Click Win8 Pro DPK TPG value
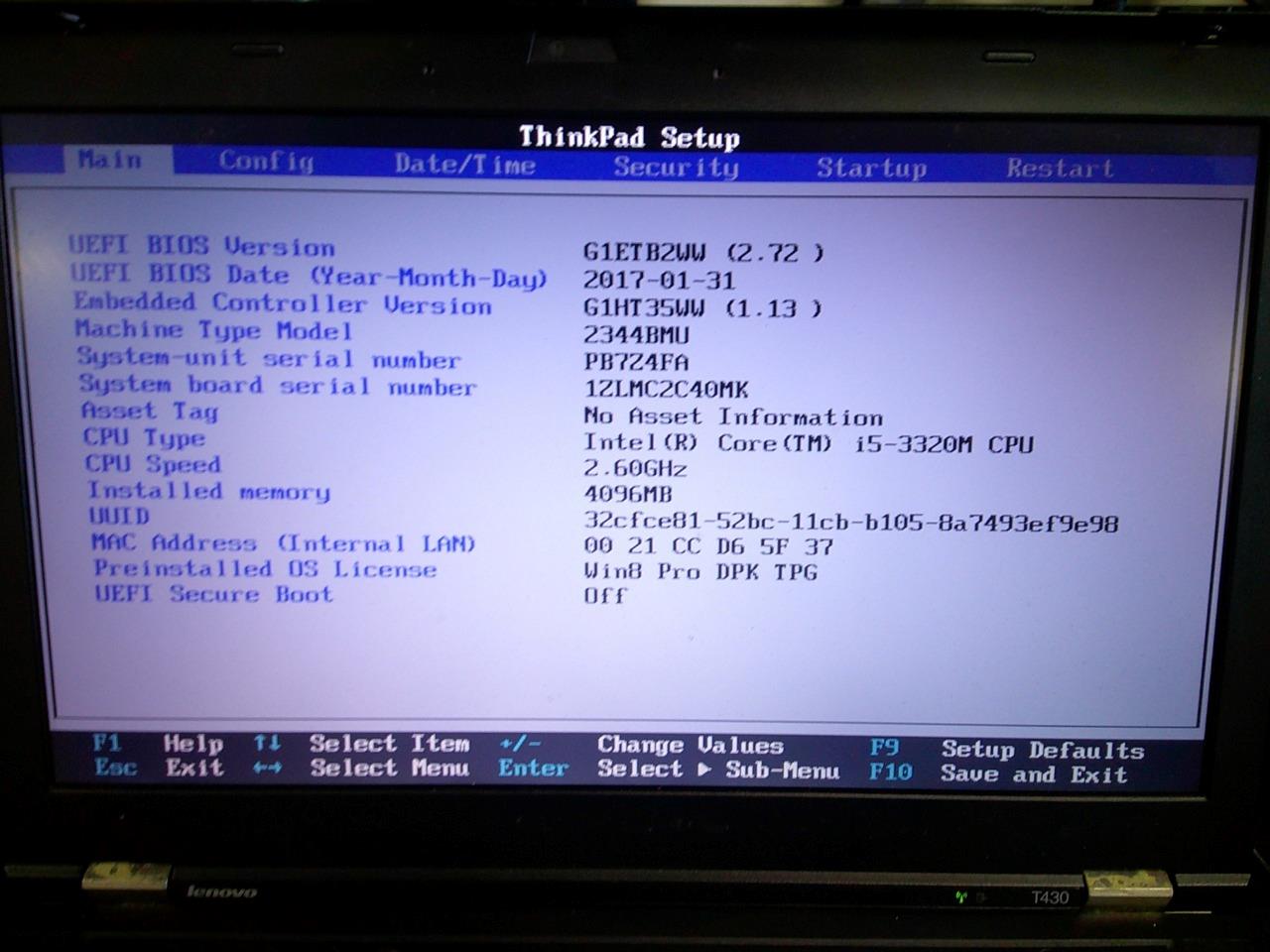This screenshot has height=952, width=1270. 700,572
